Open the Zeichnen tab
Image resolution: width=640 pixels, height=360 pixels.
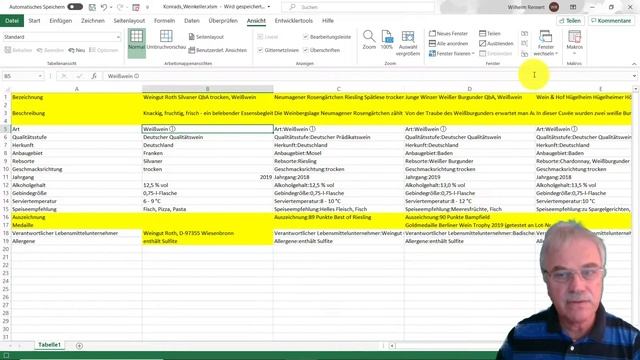click(x=93, y=20)
